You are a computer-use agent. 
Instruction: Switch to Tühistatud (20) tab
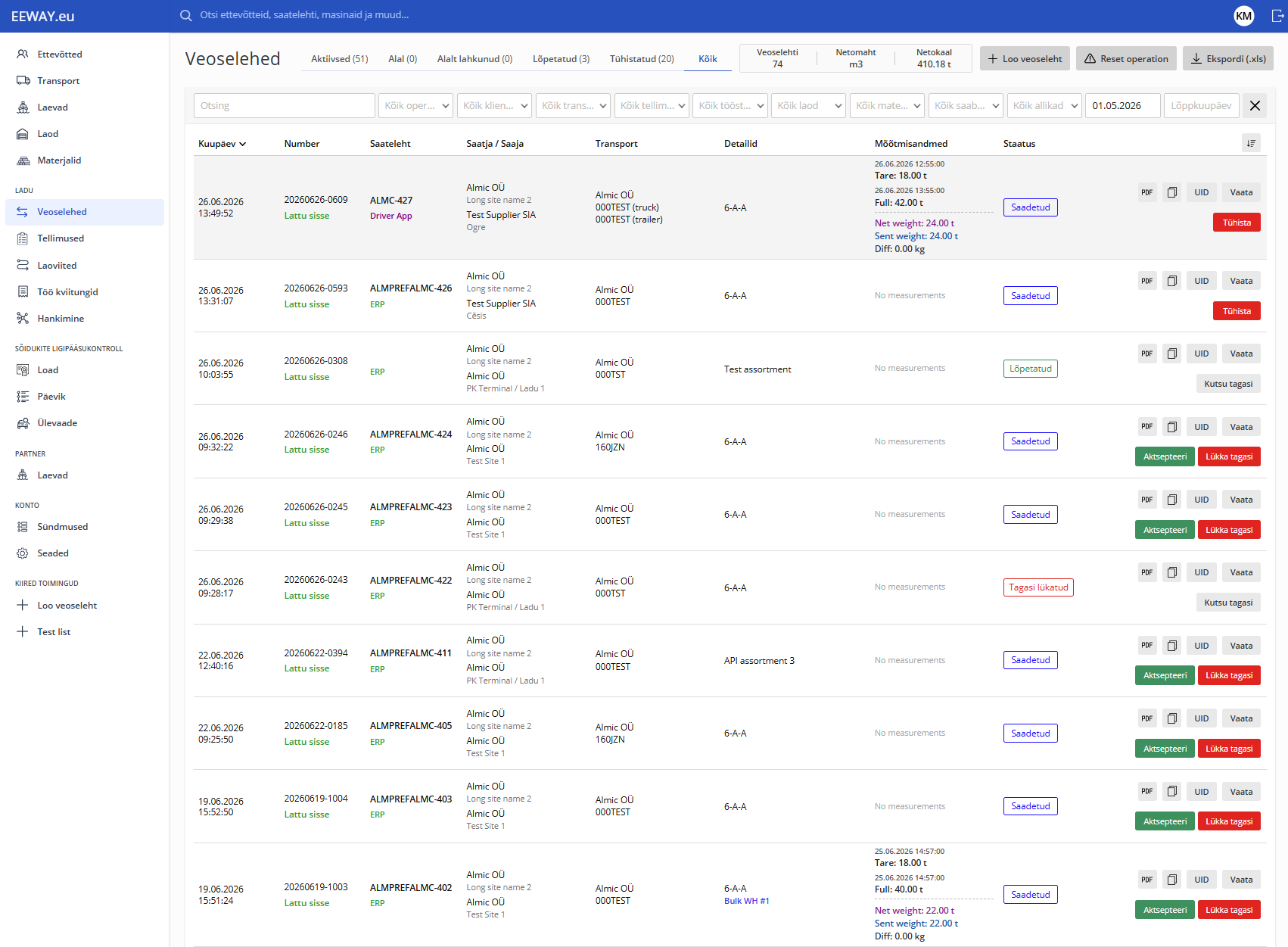(642, 59)
